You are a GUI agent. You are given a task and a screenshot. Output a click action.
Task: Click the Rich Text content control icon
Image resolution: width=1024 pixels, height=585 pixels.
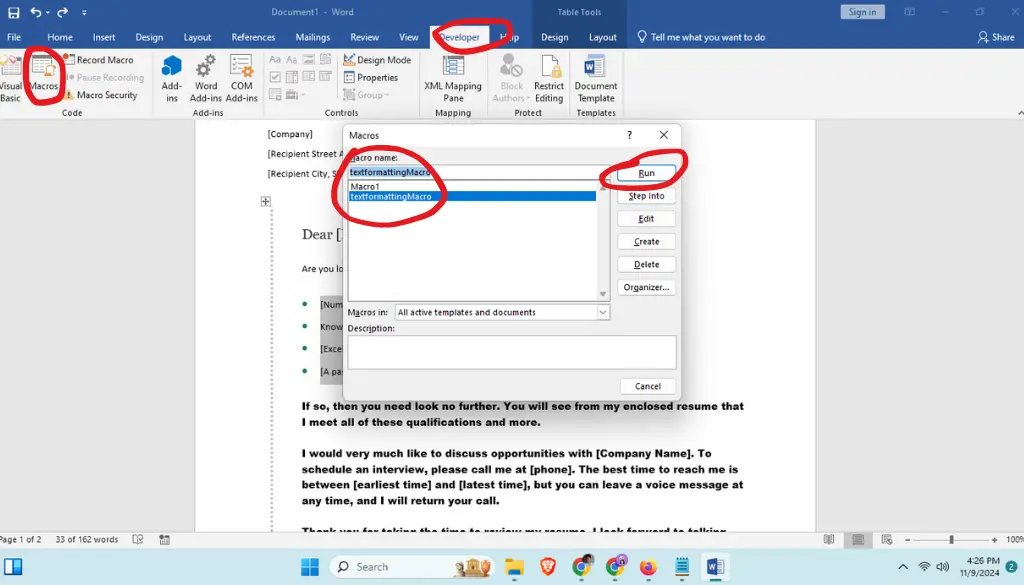(x=276, y=59)
